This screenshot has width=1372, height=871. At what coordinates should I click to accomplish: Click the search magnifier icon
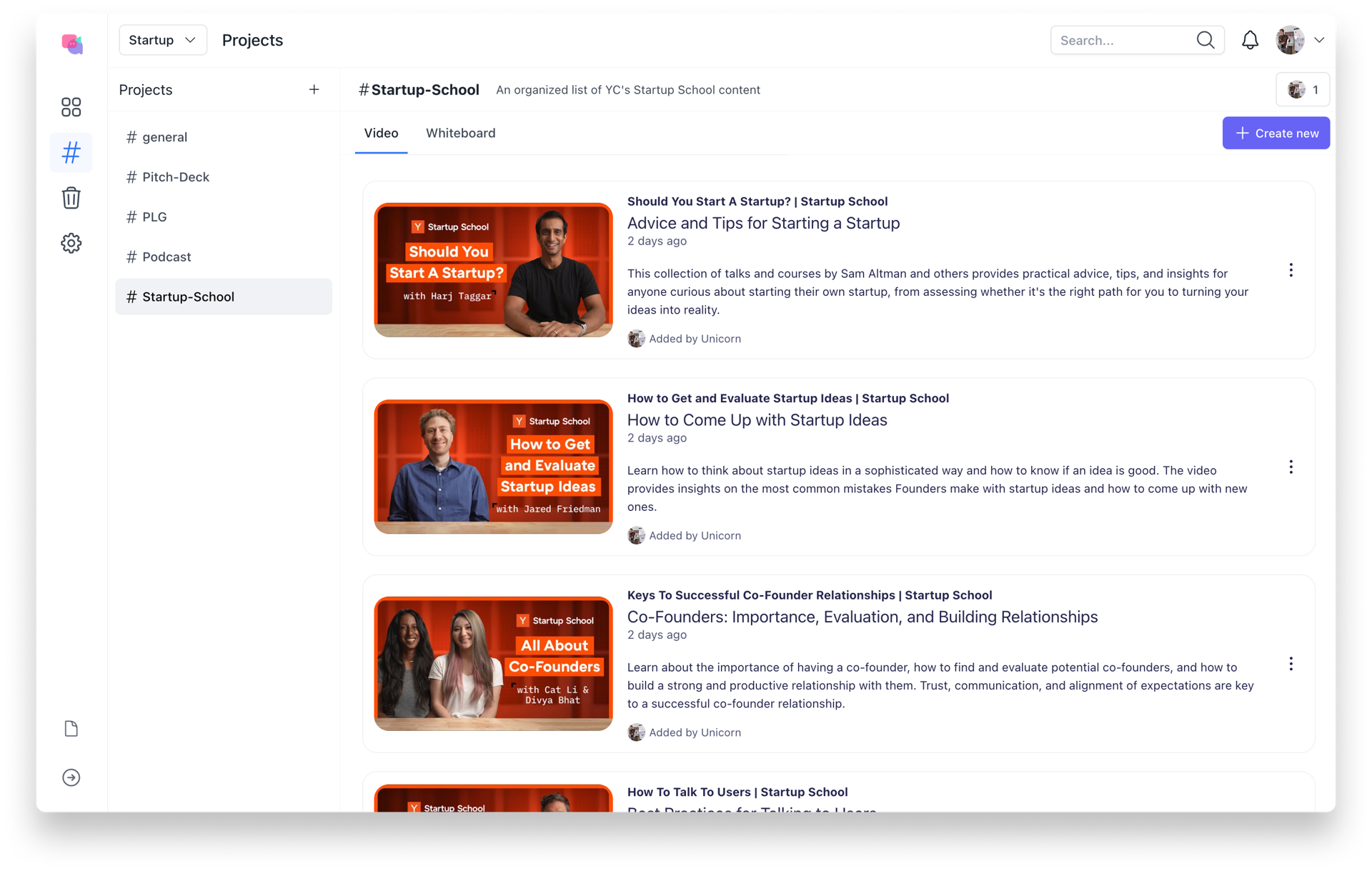click(x=1205, y=40)
